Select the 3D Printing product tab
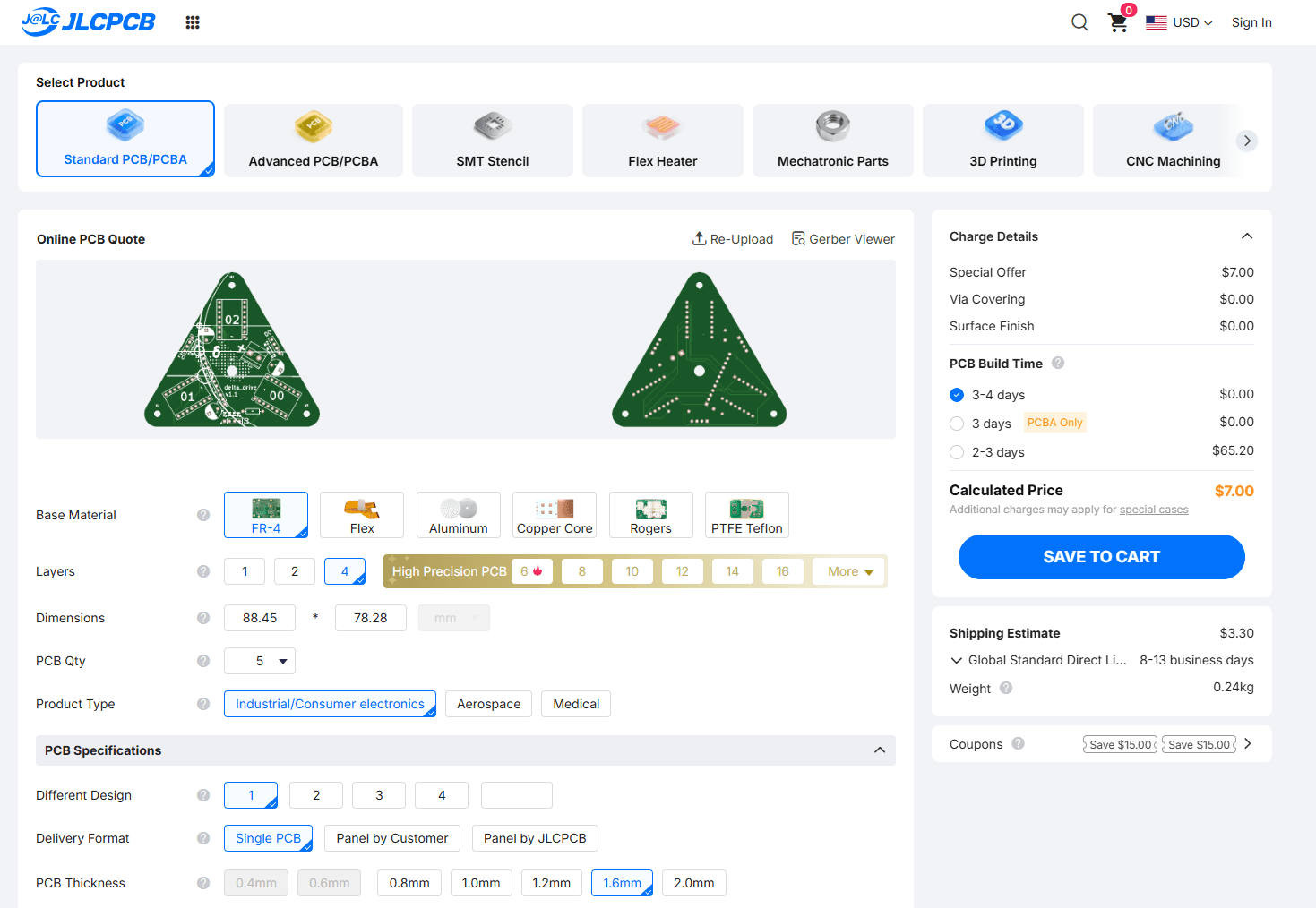The height and width of the screenshot is (908, 1316). [1003, 141]
